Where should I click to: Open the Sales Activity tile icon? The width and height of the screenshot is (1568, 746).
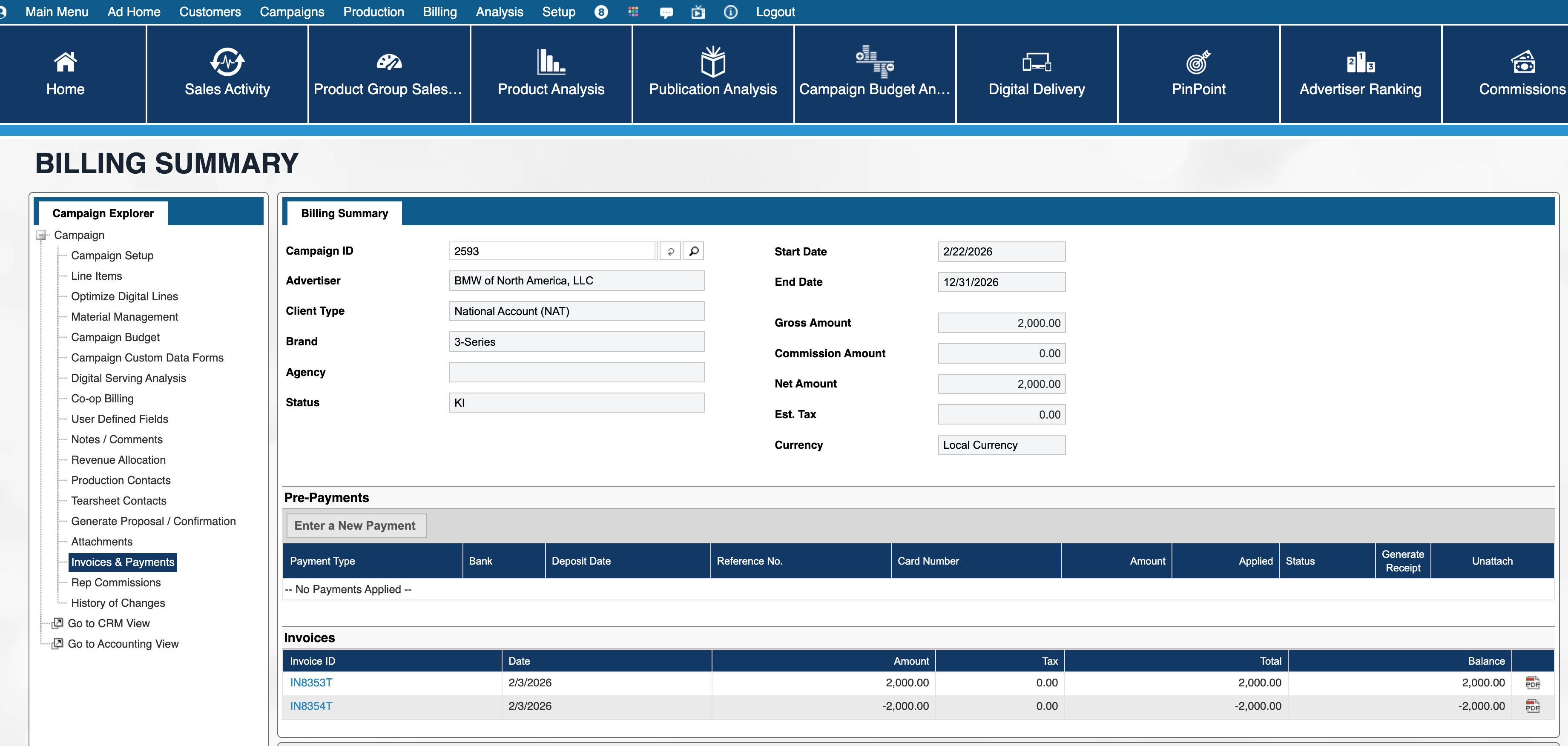point(227,61)
